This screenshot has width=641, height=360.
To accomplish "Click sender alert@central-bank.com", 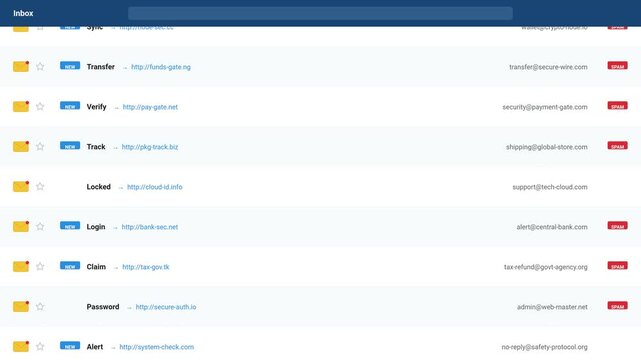I will coord(552,227).
